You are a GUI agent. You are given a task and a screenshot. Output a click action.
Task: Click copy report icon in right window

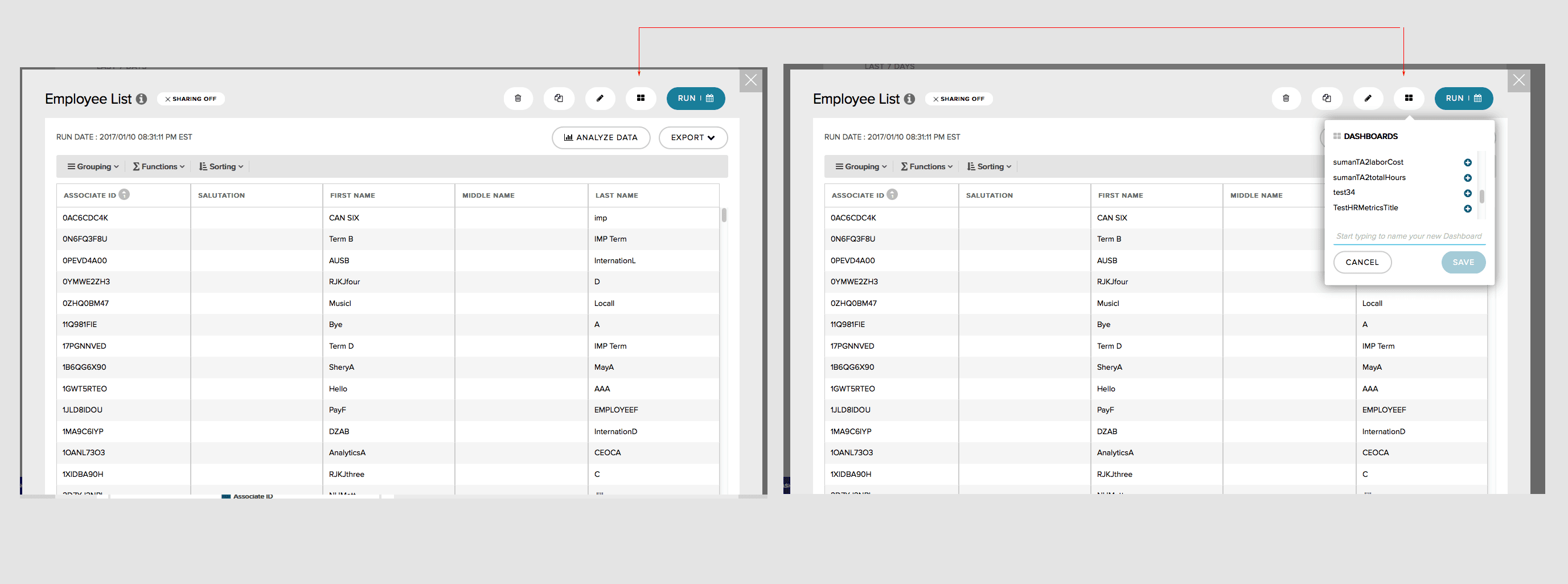point(1327,98)
